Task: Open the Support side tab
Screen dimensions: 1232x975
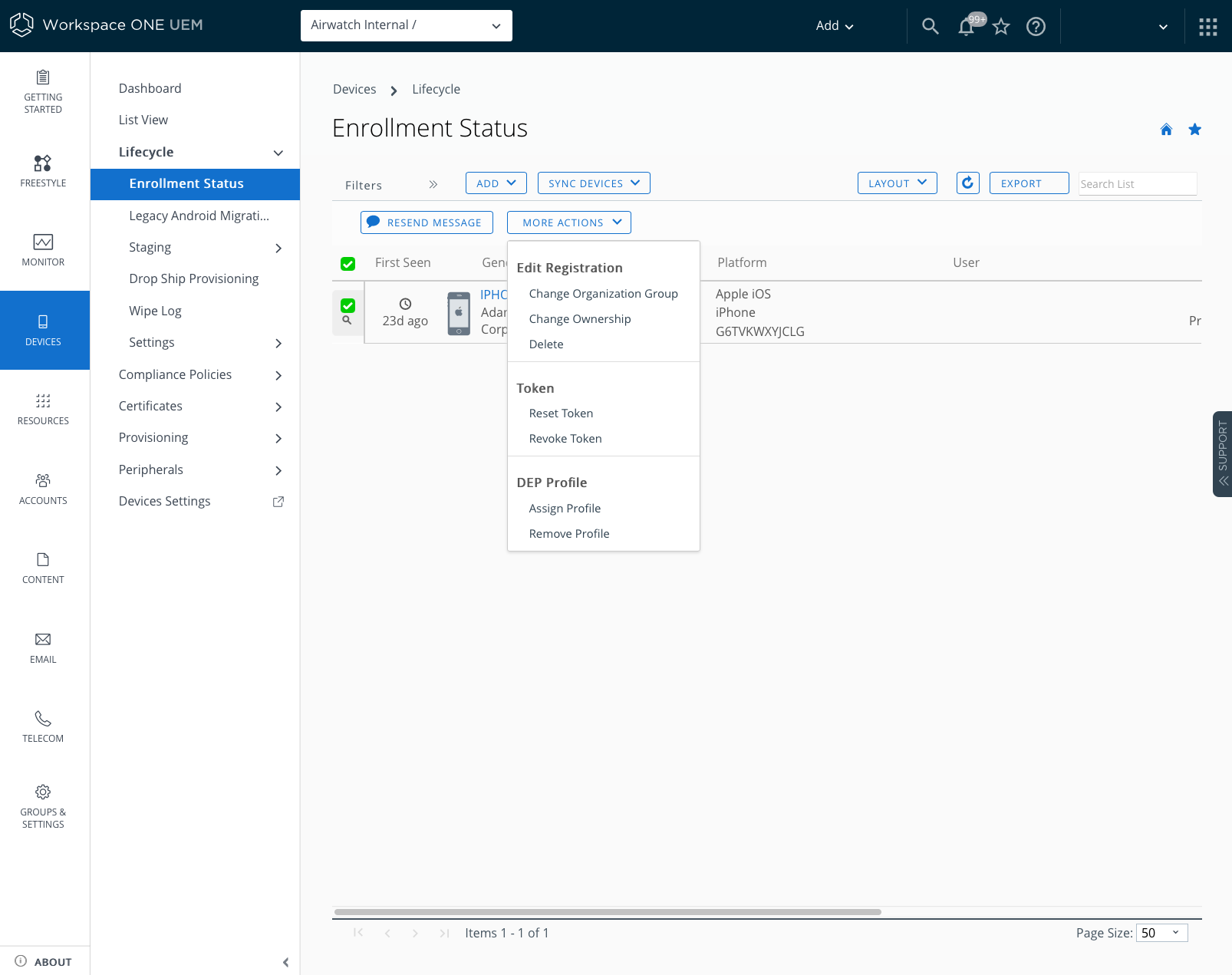Action: pos(1223,454)
